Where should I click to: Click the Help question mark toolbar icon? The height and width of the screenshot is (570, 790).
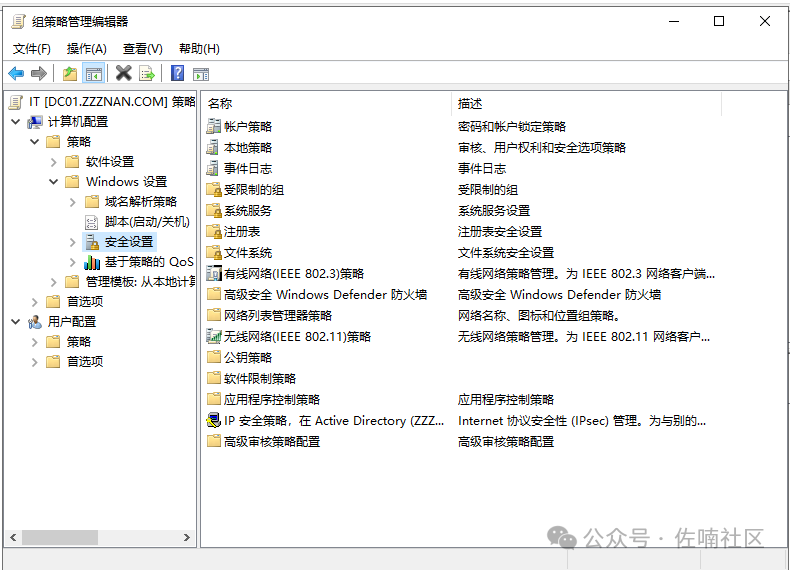tap(177, 74)
